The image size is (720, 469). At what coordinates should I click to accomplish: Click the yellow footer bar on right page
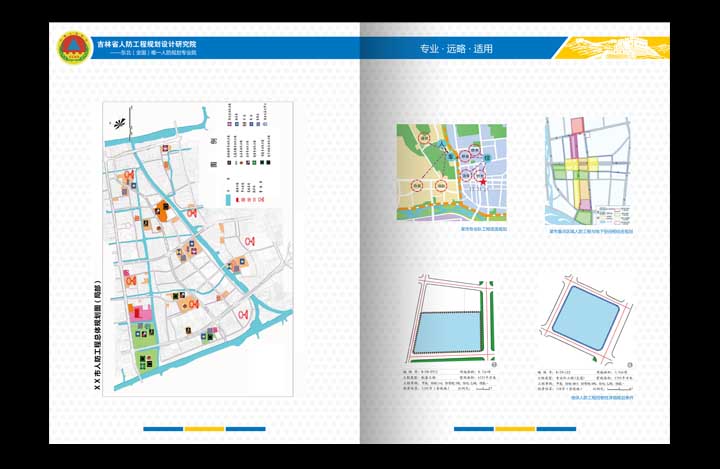[x=515, y=430]
